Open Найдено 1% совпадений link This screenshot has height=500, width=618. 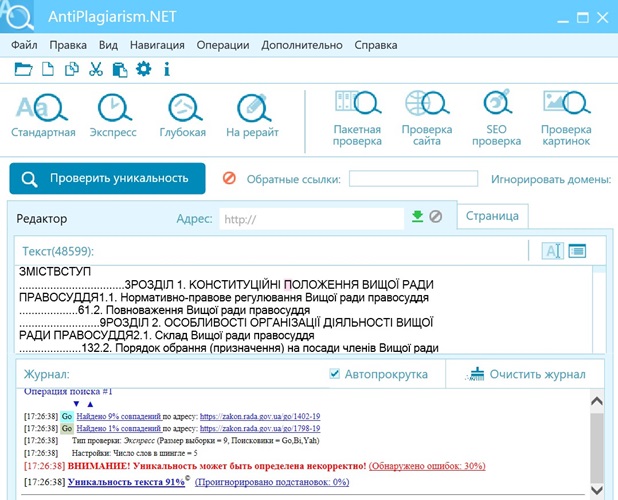pyautogui.click(x=119, y=428)
